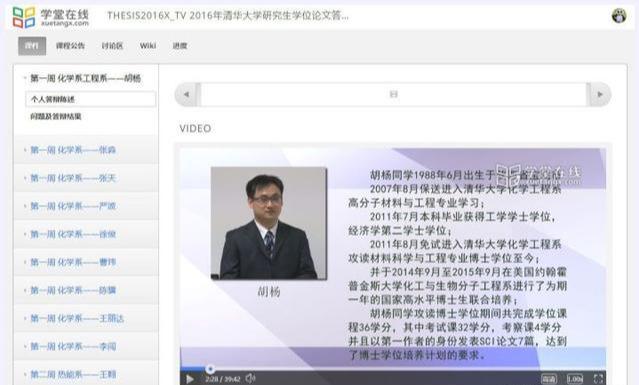Expand the 第一周 化学系——李闯 section
639x385 pixels.
86,346
